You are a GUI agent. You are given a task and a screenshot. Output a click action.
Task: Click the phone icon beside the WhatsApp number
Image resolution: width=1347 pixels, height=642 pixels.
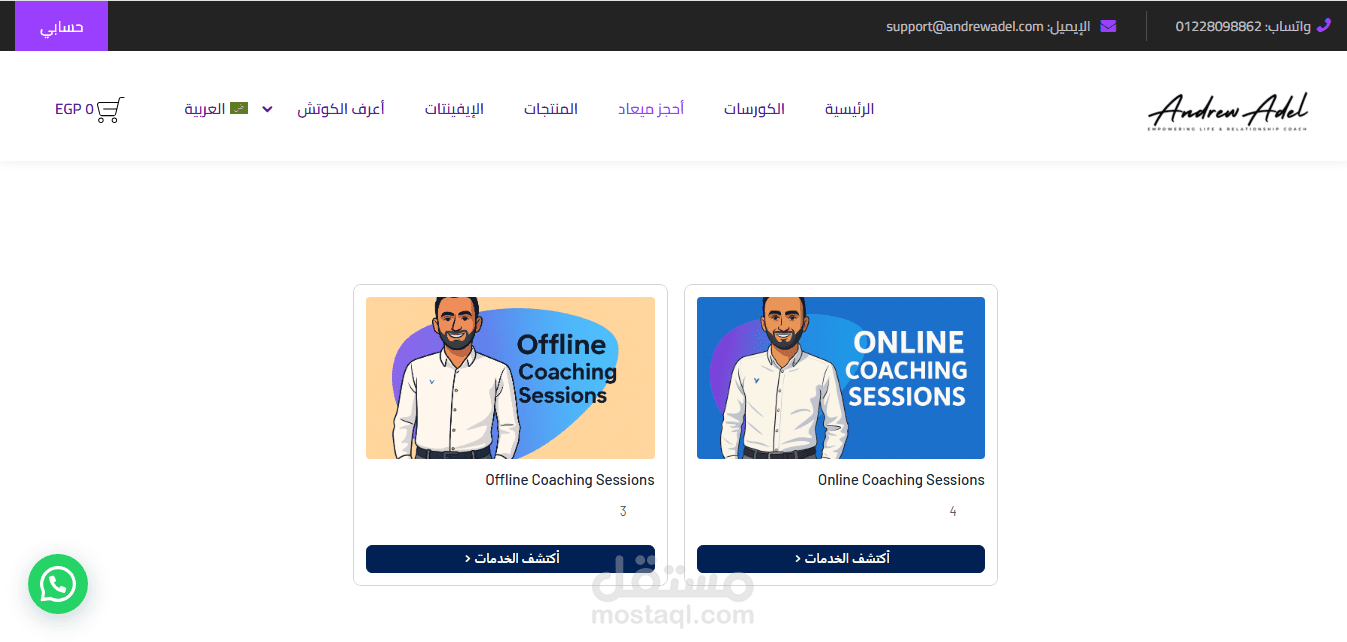[1324, 26]
